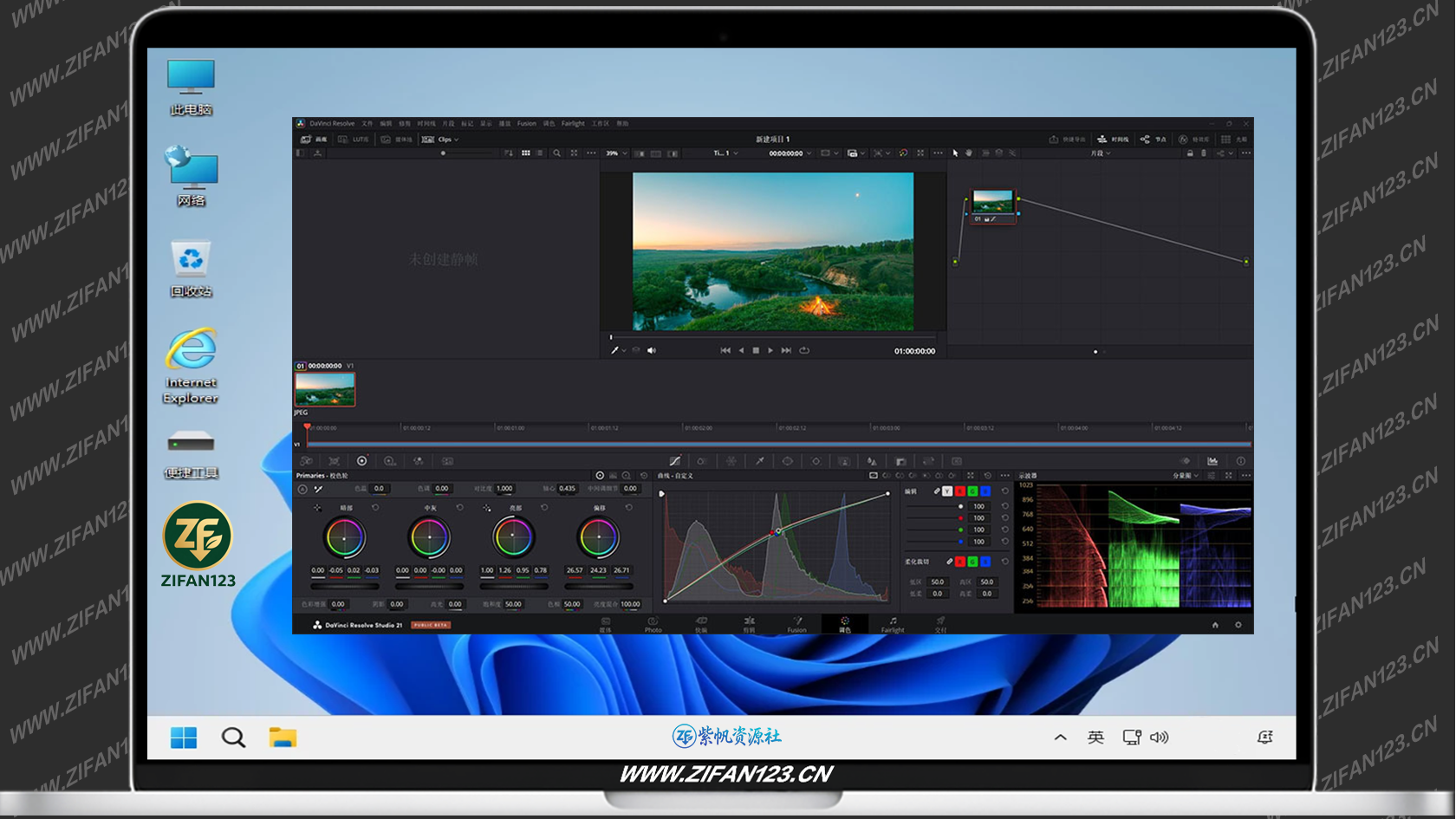Switch to Fairlight page tab
This screenshot has height=819, width=1456.
pos(893,625)
